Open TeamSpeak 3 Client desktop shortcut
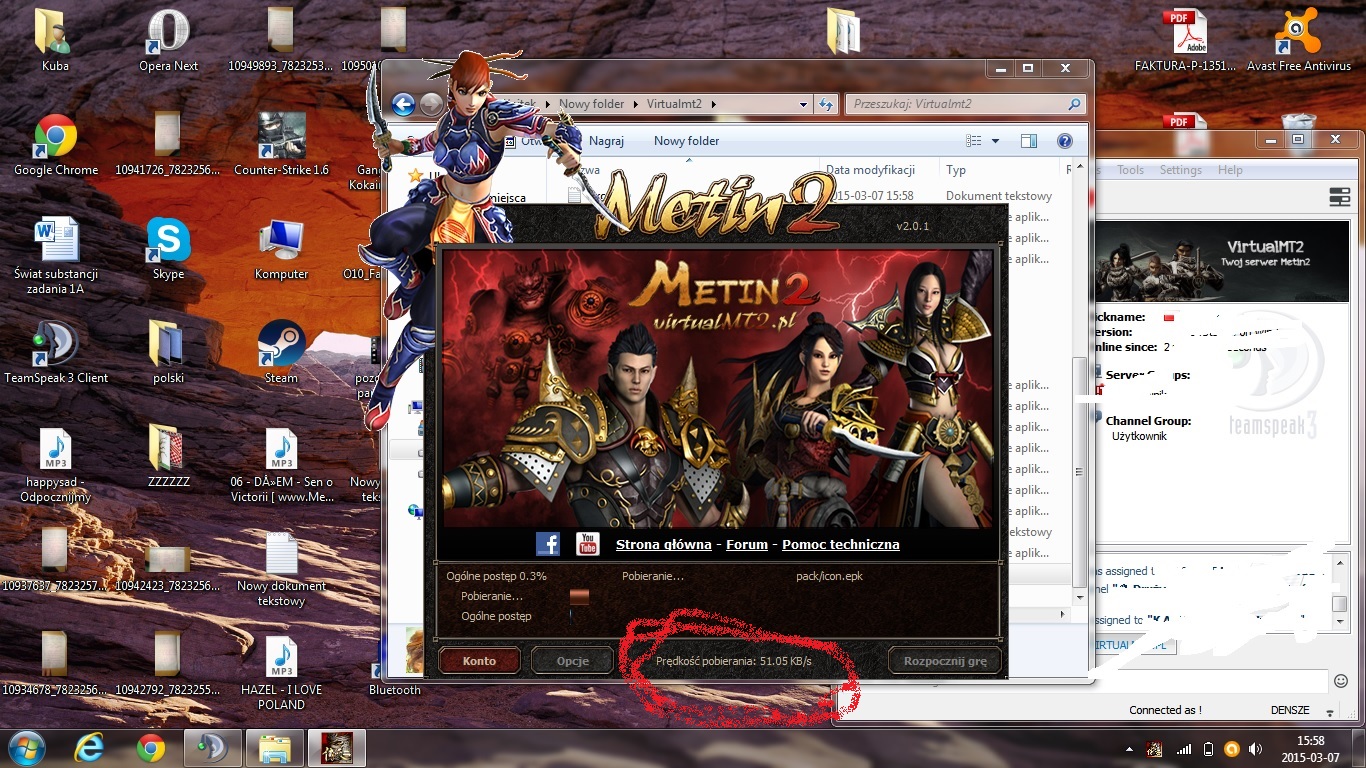 tap(56, 354)
